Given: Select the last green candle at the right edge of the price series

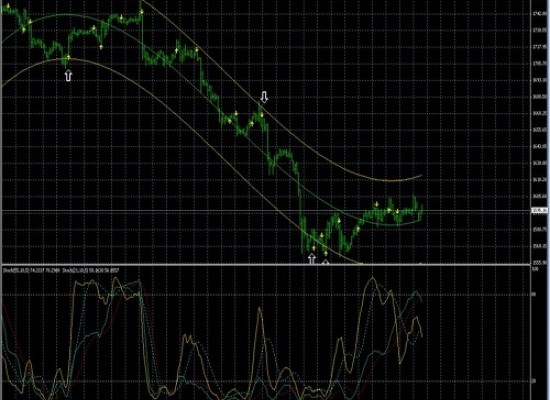Looking at the screenshot, I should (x=421, y=212).
